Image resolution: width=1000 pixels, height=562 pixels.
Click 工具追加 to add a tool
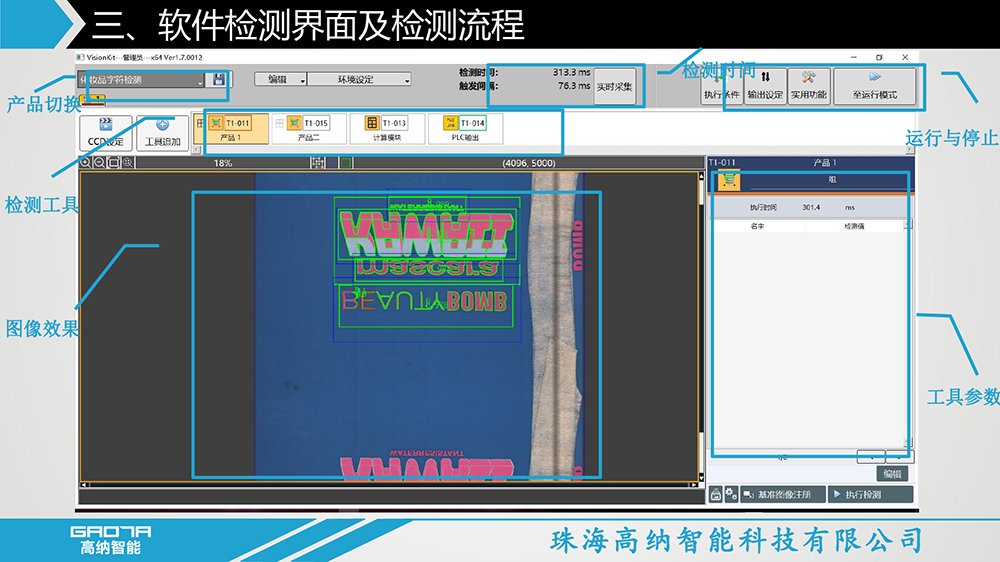162,131
